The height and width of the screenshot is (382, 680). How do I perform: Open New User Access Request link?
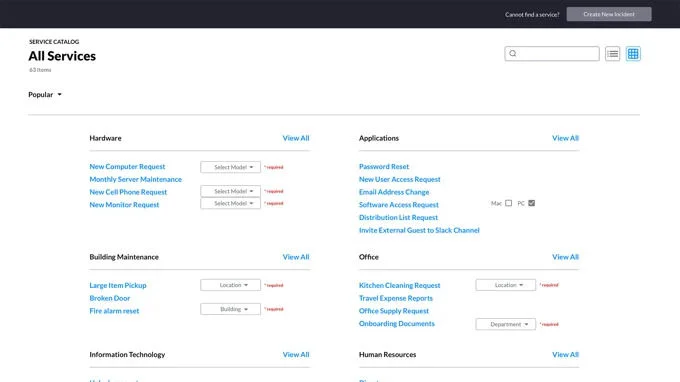click(399, 179)
